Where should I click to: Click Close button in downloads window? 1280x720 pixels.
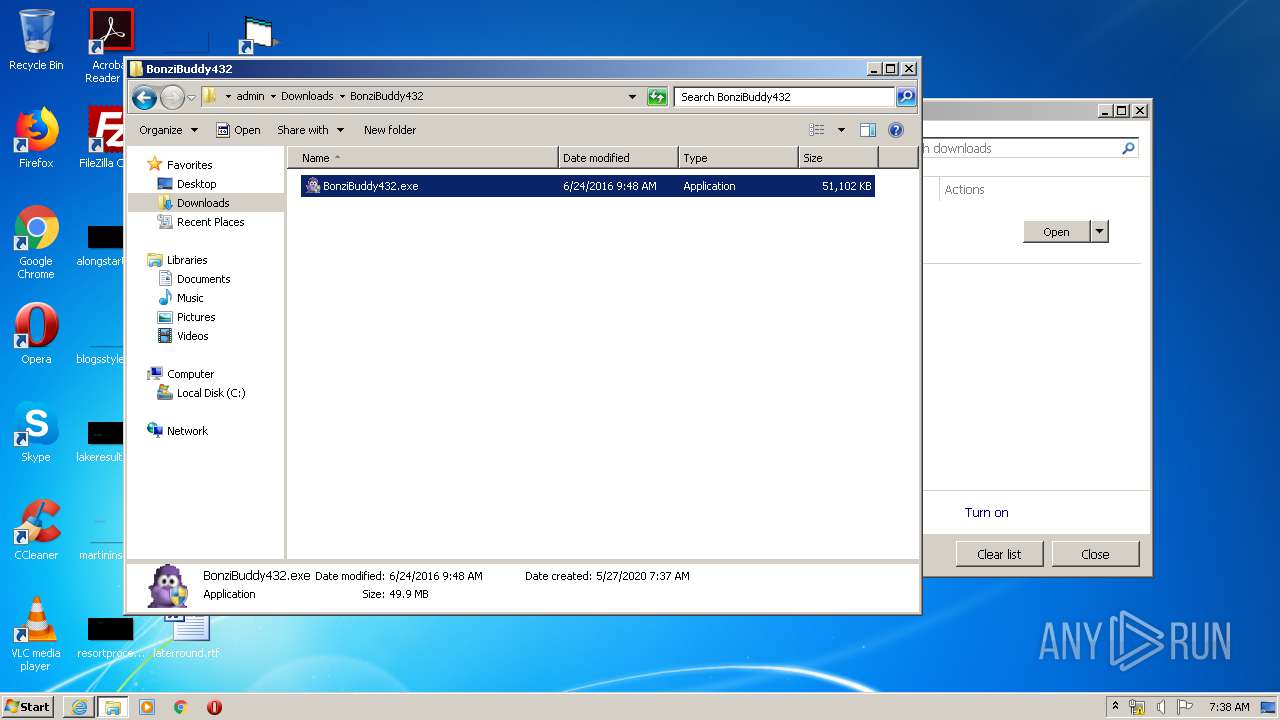click(x=1095, y=554)
